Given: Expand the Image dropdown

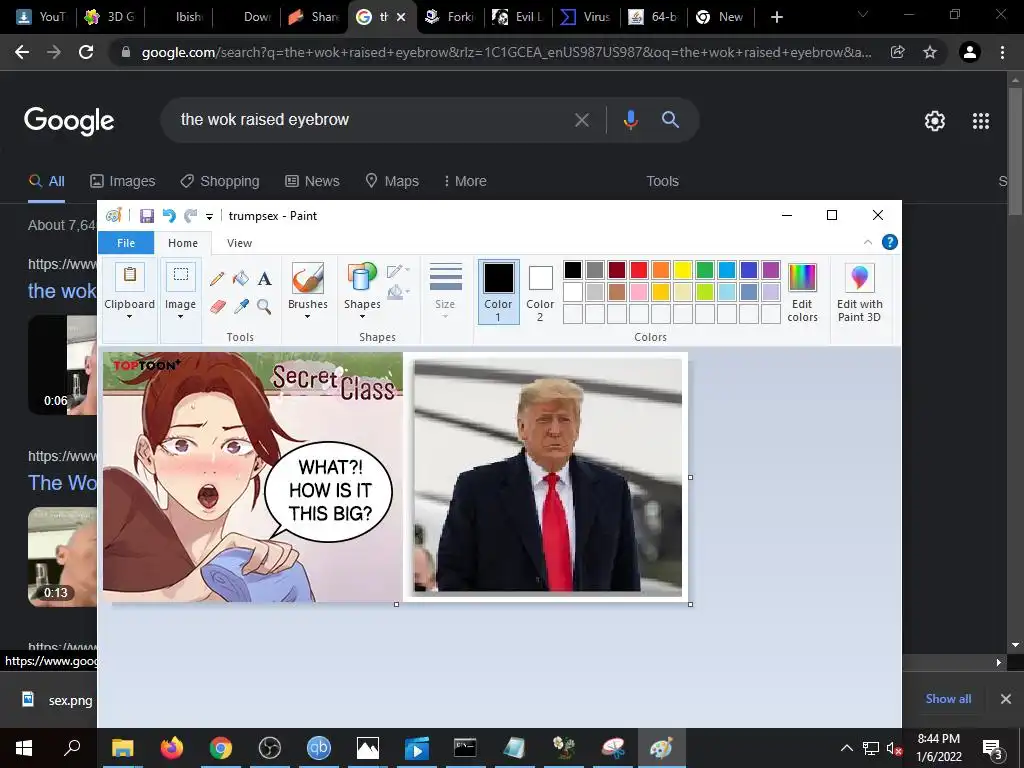Looking at the screenshot, I should coord(180,316).
